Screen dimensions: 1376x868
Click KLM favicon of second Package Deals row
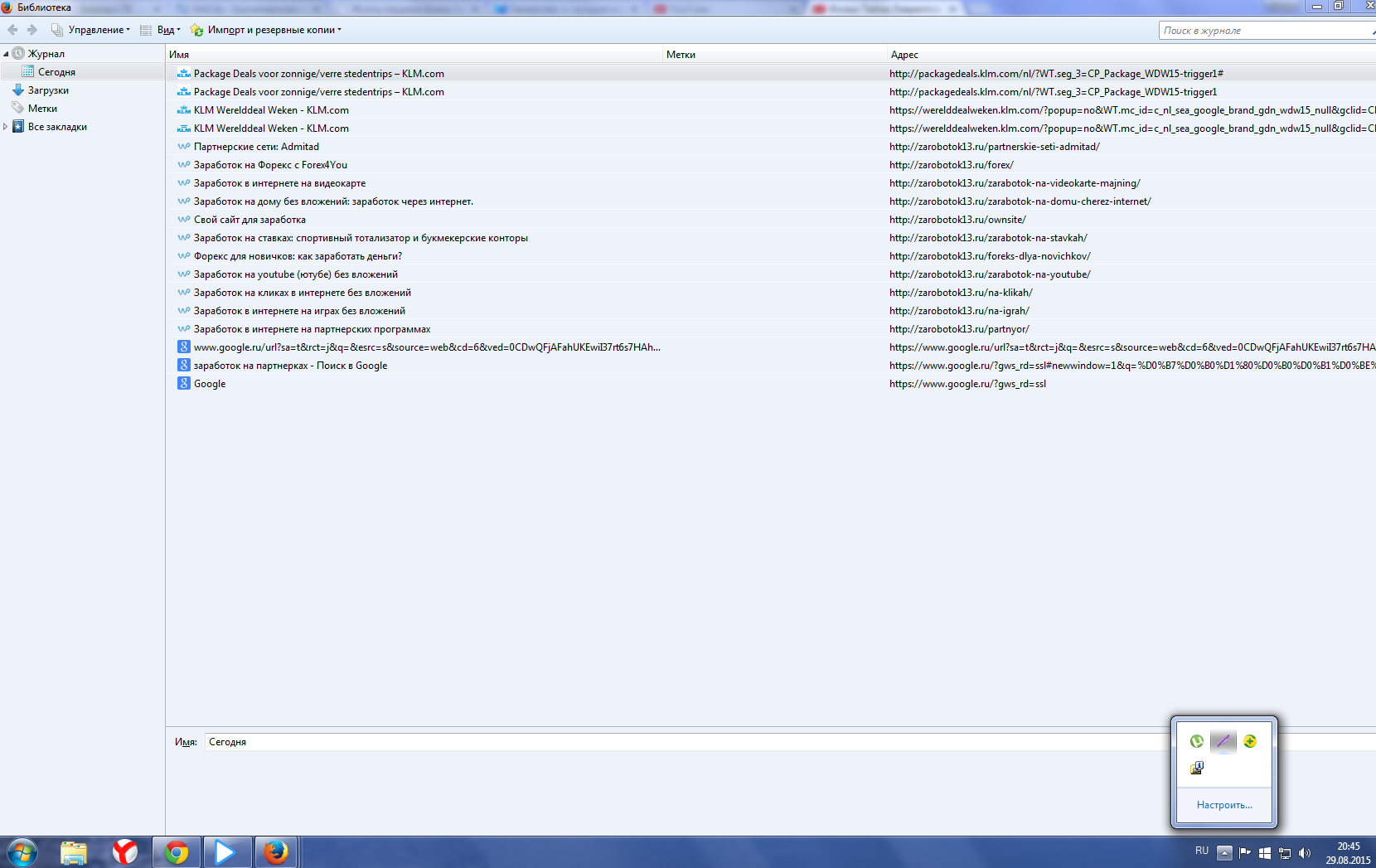184,92
